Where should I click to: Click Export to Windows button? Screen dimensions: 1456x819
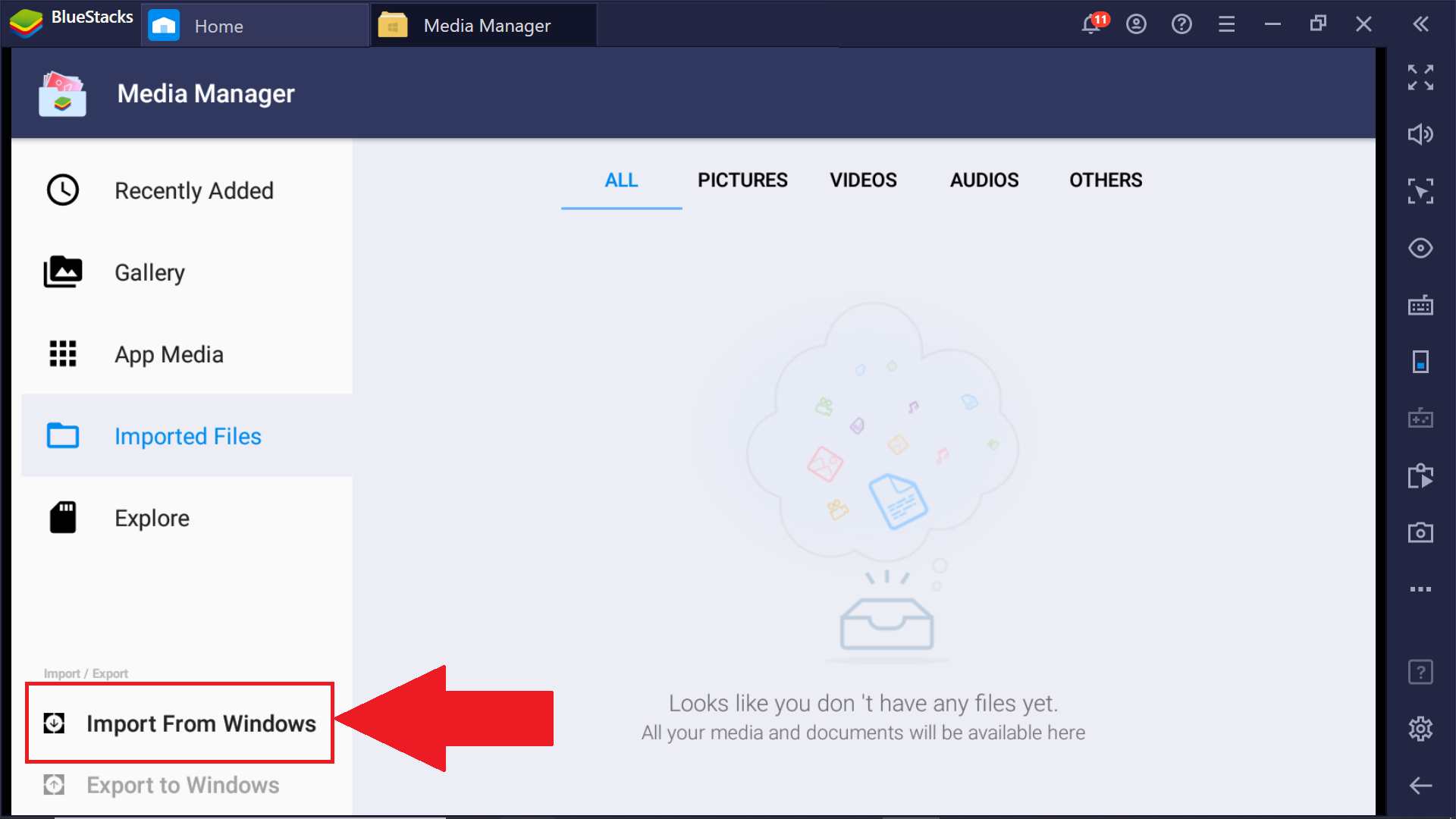click(x=184, y=785)
